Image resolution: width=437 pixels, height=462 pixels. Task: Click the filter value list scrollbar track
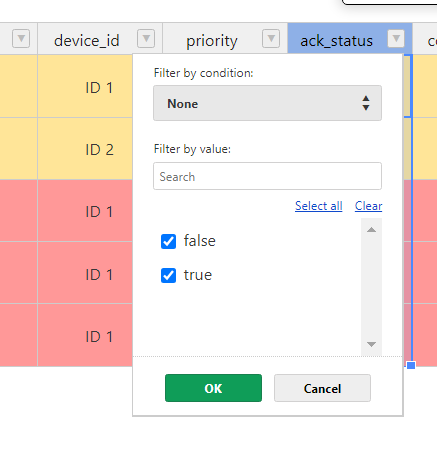click(x=371, y=287)
